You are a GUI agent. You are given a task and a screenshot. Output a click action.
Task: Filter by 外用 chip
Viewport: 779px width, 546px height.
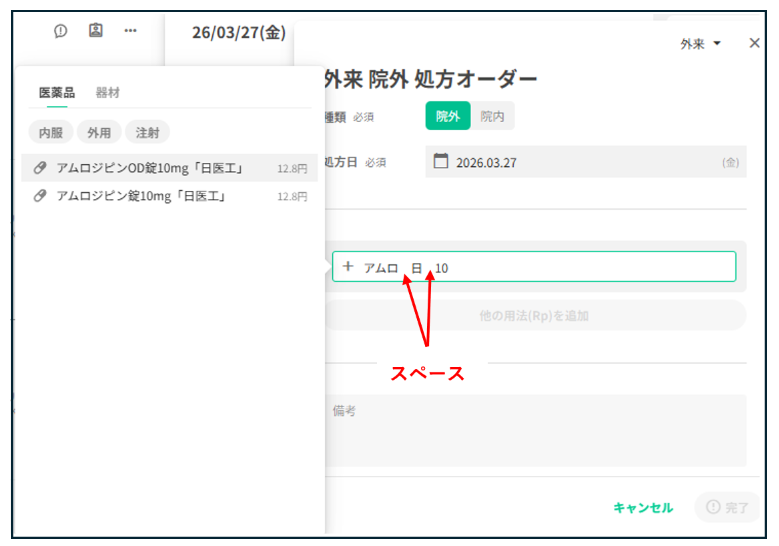click(99, 133)
